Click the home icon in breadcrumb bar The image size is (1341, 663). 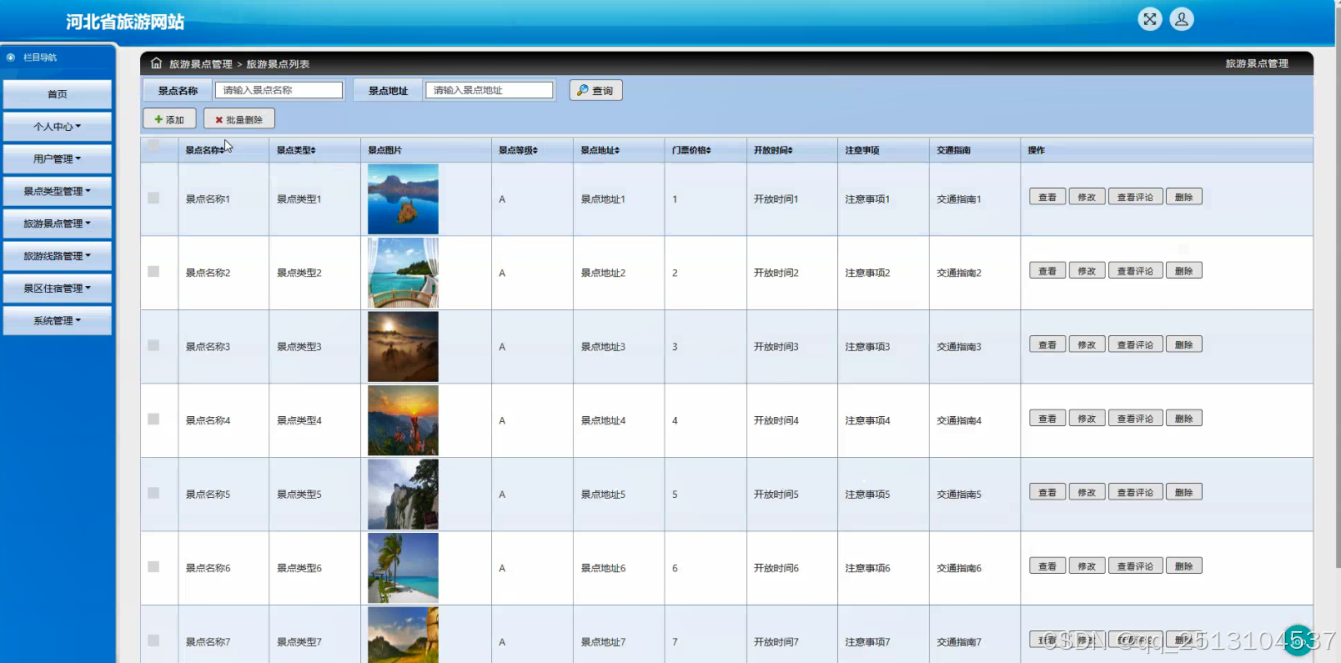pos(156,63)
